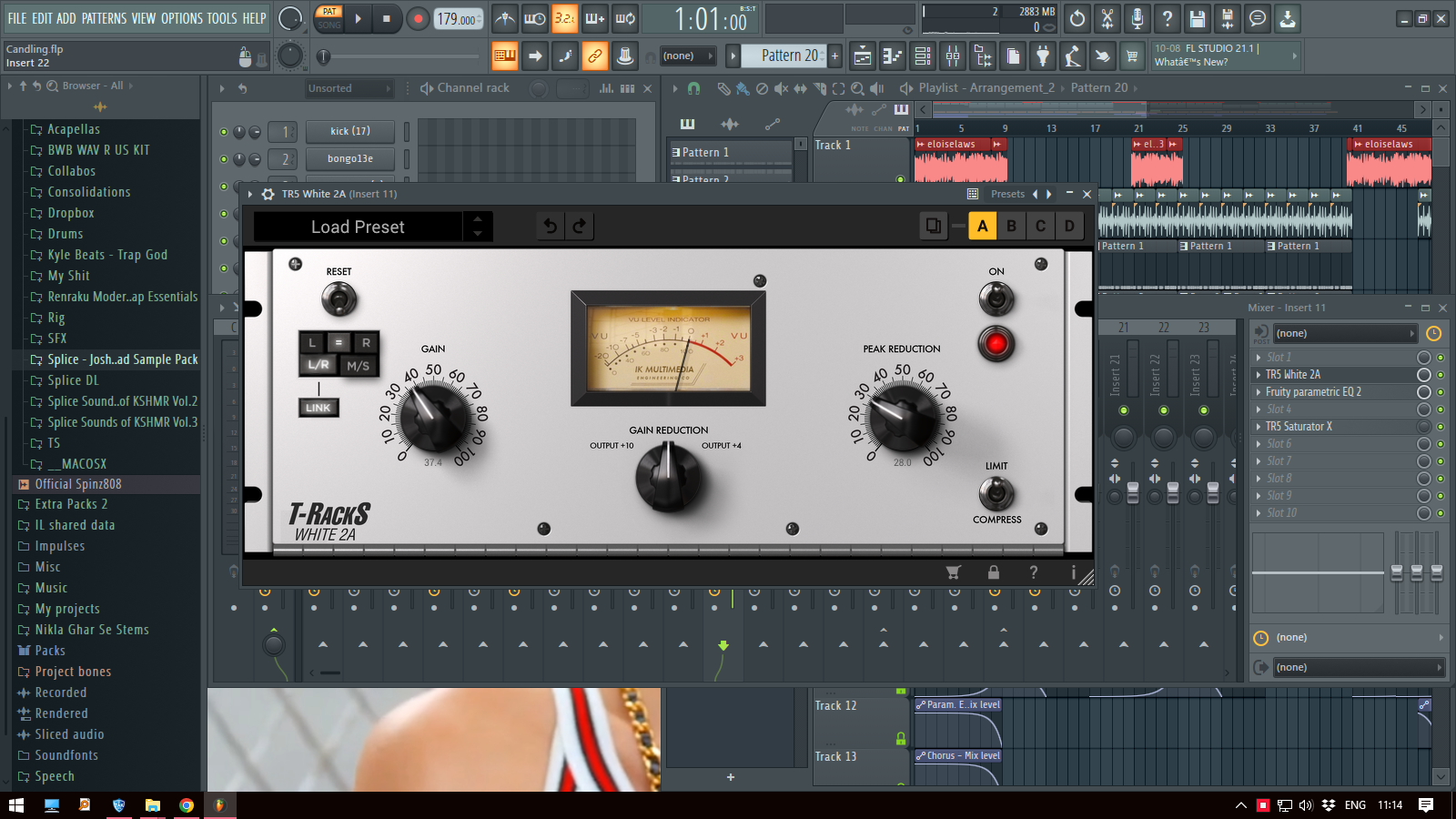Open the Playlist view icon

[863, 56]
